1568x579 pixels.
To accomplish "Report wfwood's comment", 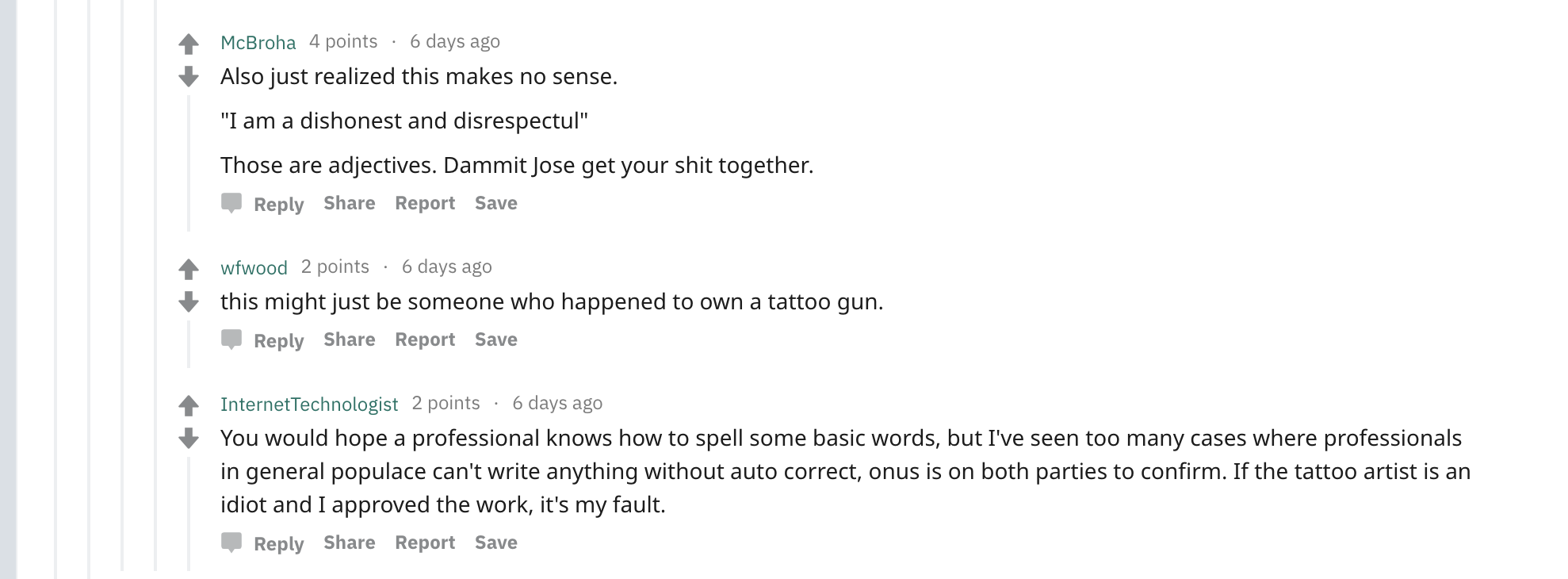I will click(x=425, y=339).
